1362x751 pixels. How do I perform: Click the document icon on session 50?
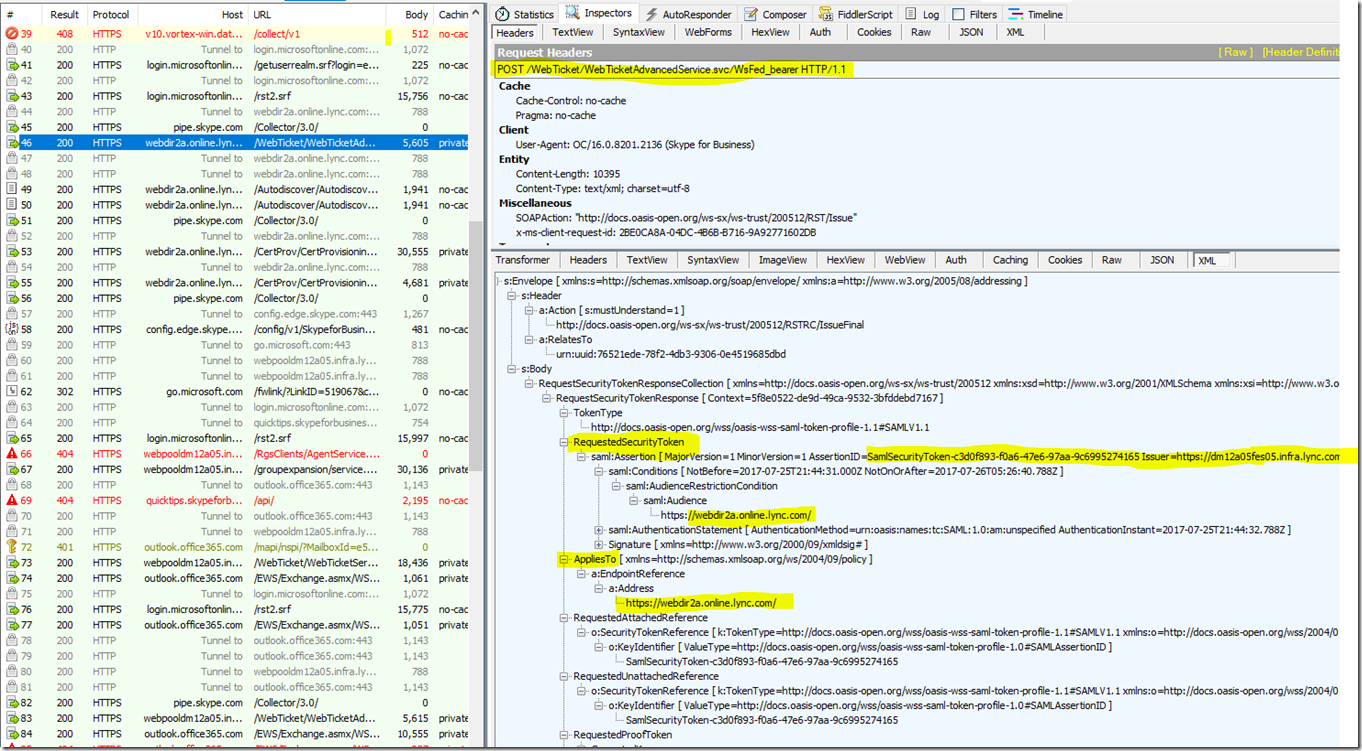tap(12, 205)
